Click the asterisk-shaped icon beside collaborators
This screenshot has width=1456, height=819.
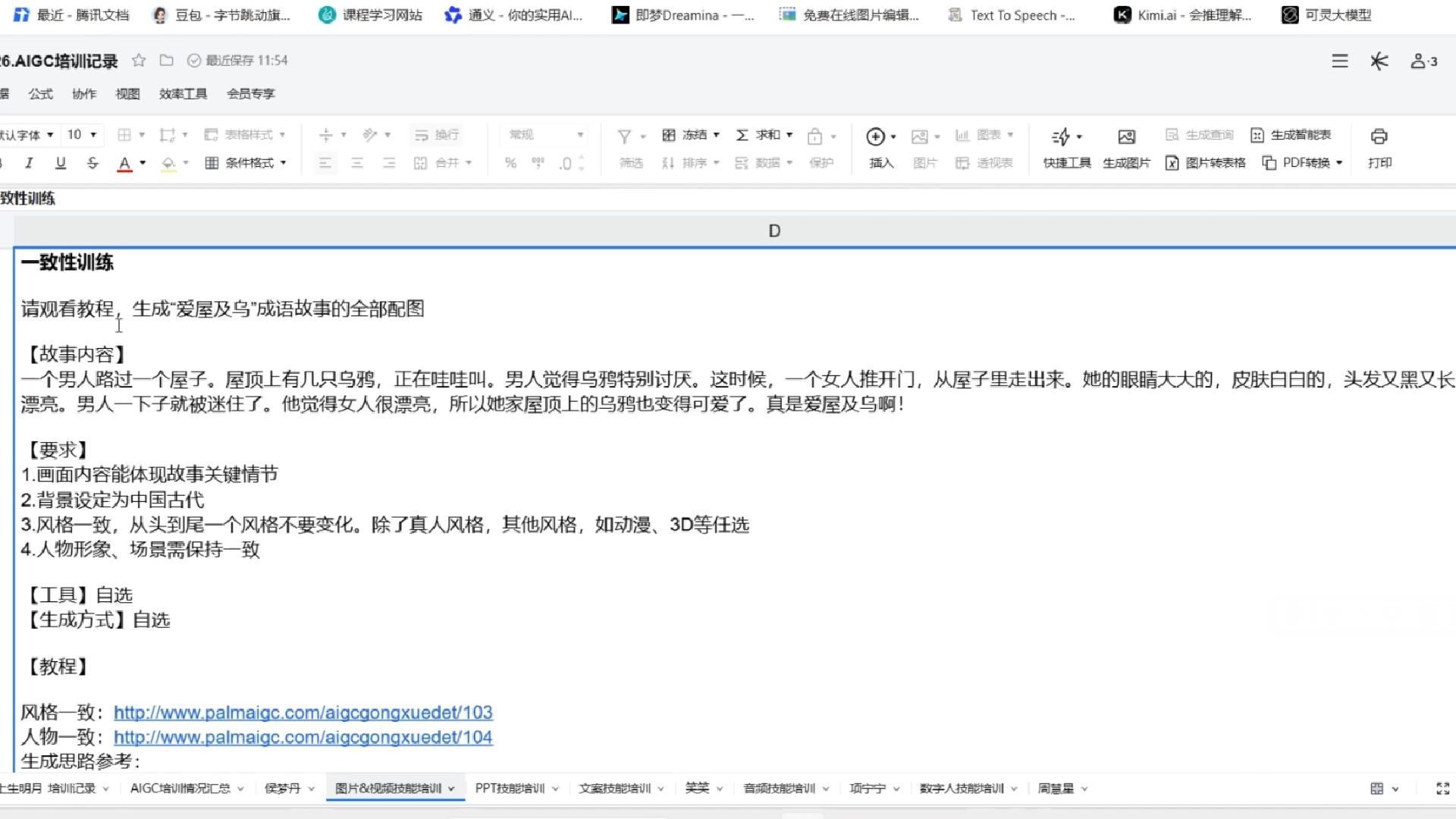(x=1379, y=61)
